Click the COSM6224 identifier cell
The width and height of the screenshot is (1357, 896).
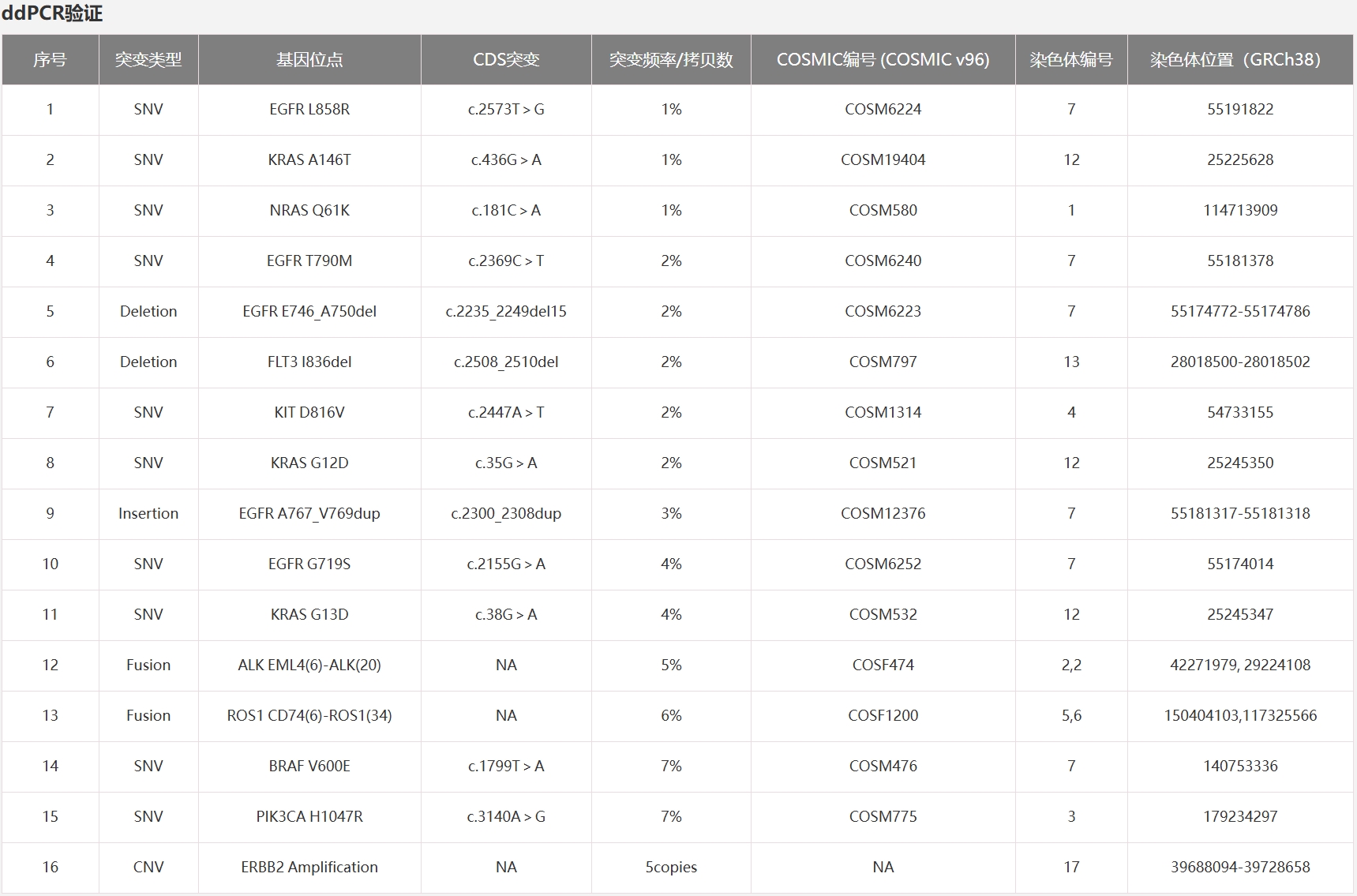883,110
